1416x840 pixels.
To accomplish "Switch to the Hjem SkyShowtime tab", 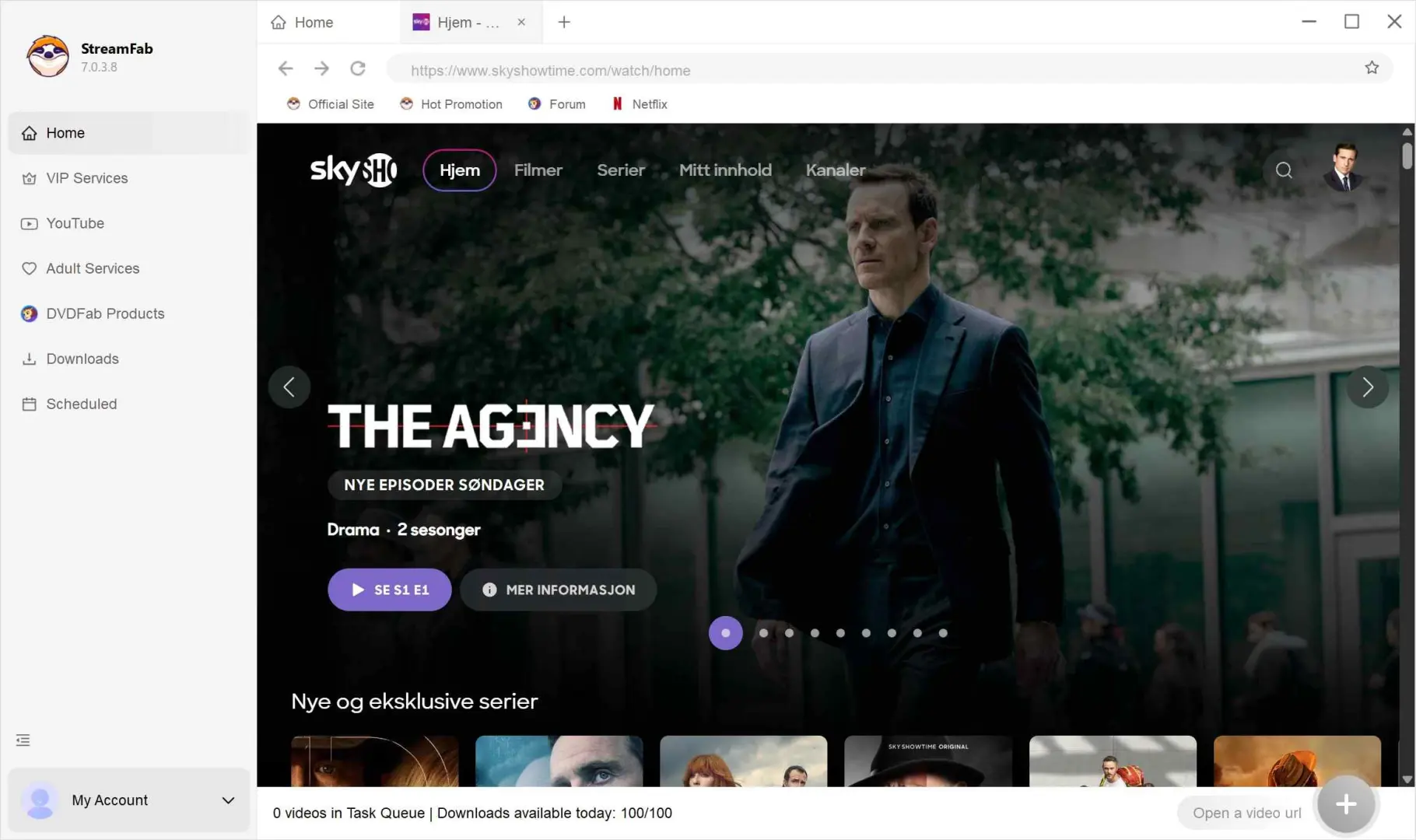I will (x=456, y=23).
